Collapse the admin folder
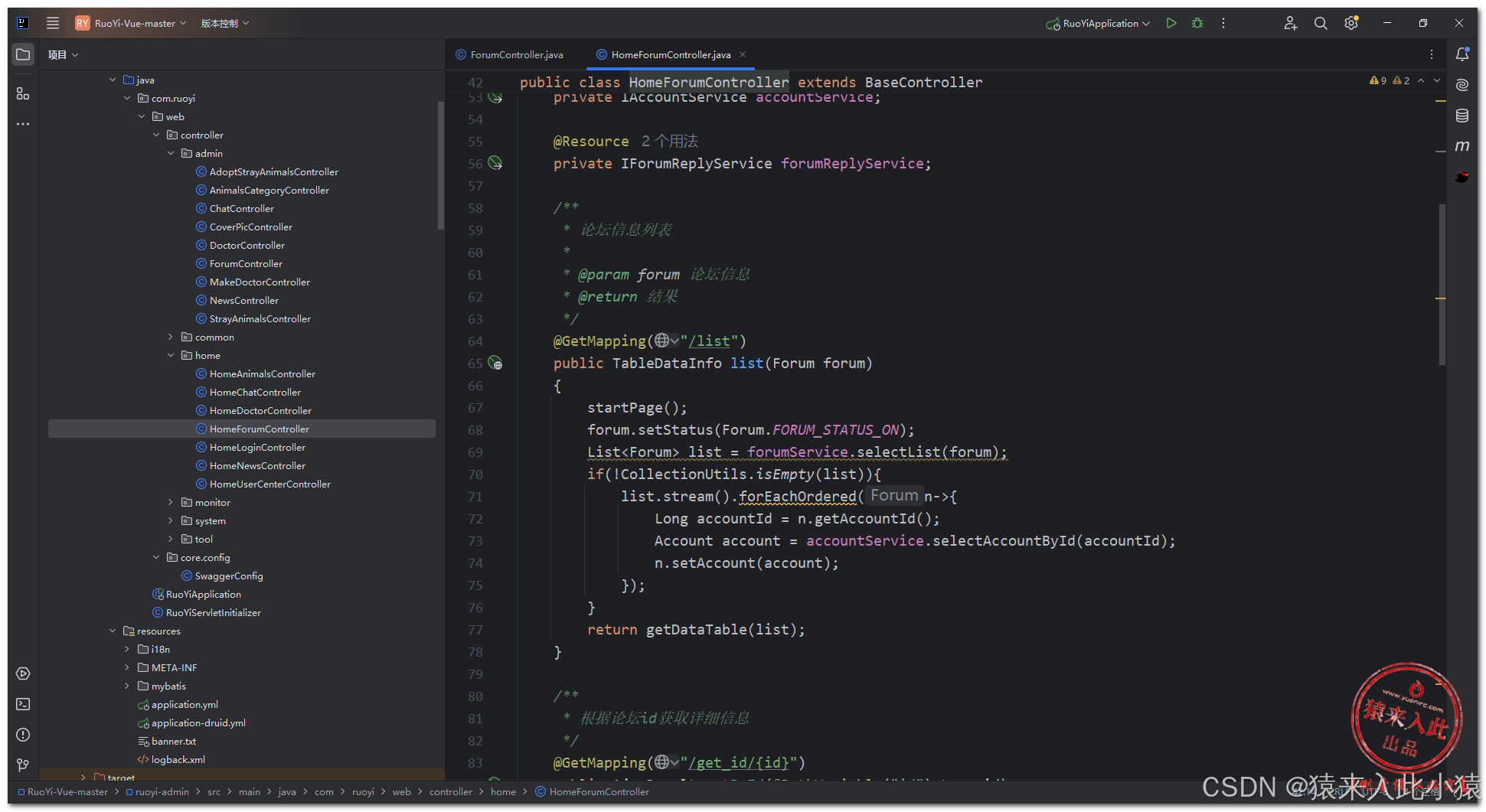 click(x=171, y=153)
